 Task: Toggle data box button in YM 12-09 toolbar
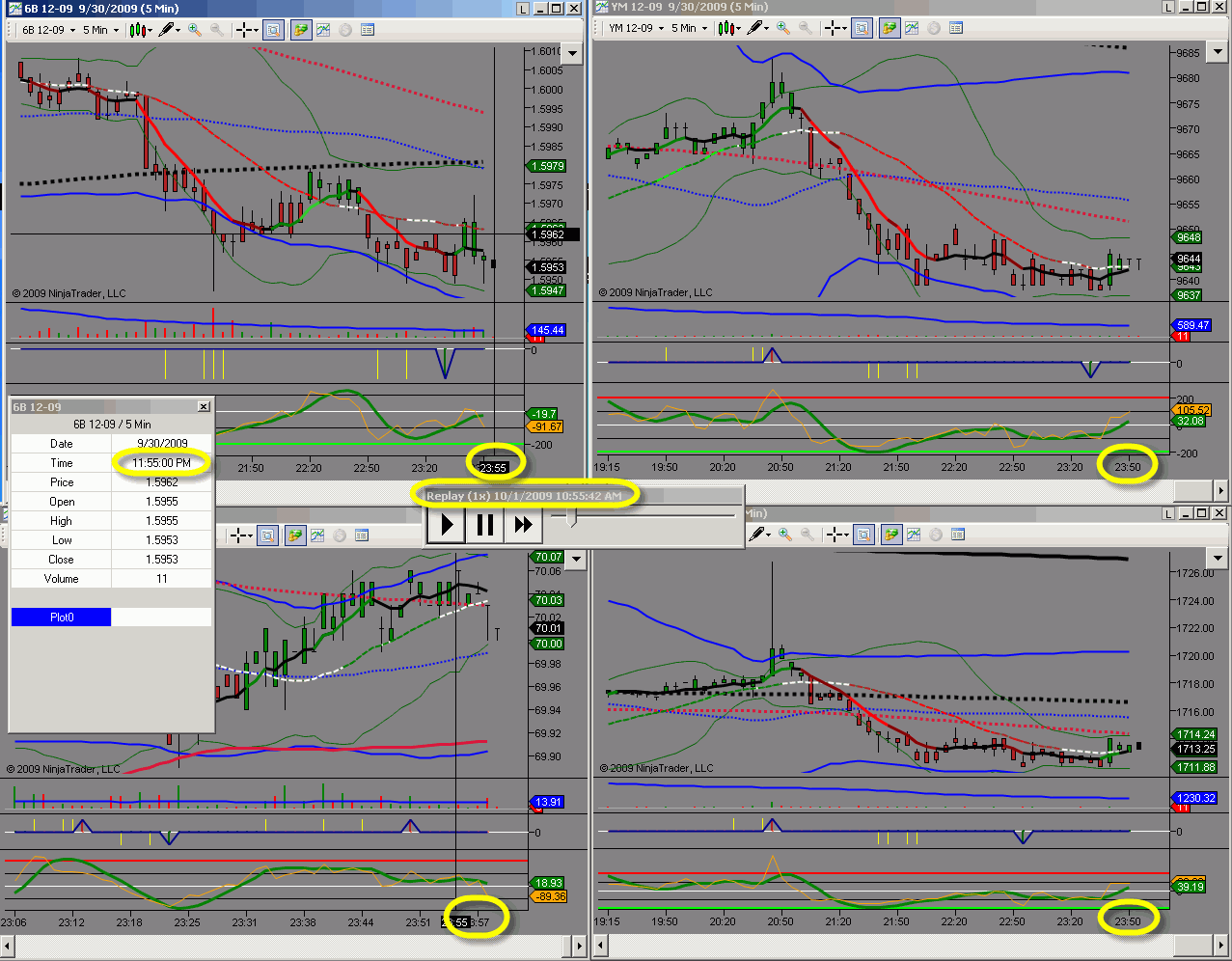[862, 28]
